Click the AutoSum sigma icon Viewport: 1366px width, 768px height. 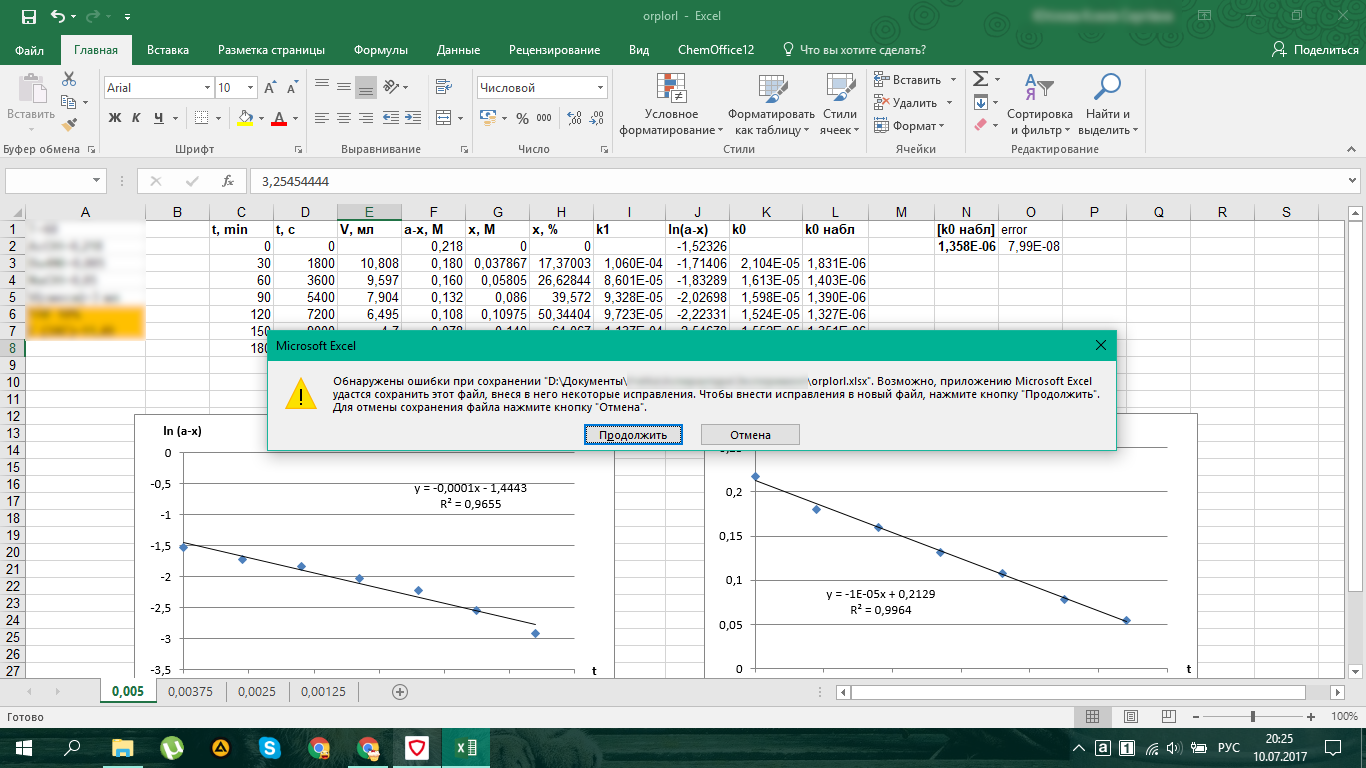tap(980, 79)
